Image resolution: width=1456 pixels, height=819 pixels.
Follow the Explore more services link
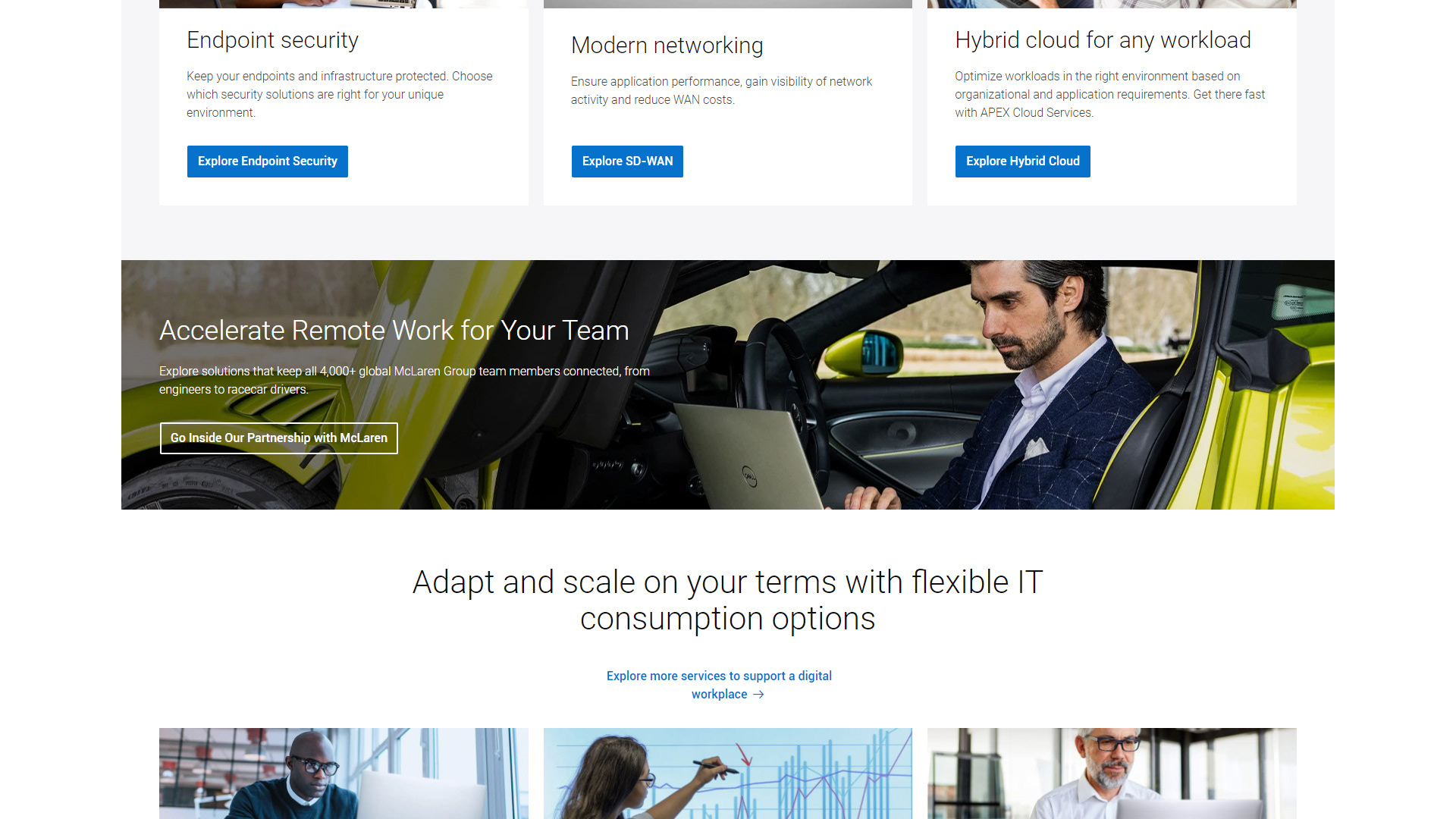click(719, 685)
